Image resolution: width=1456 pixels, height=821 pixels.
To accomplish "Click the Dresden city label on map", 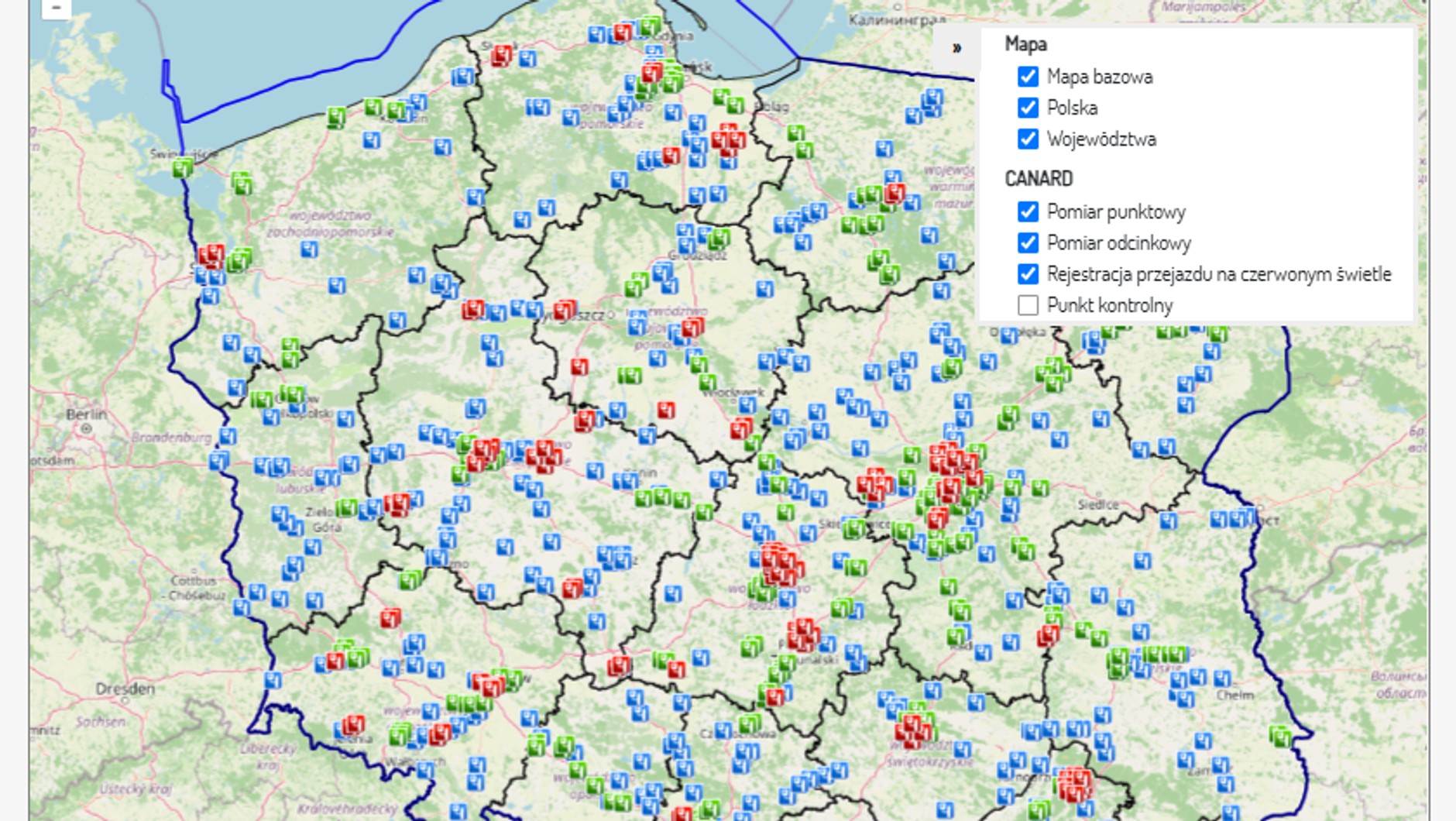I will click(125, 689).
